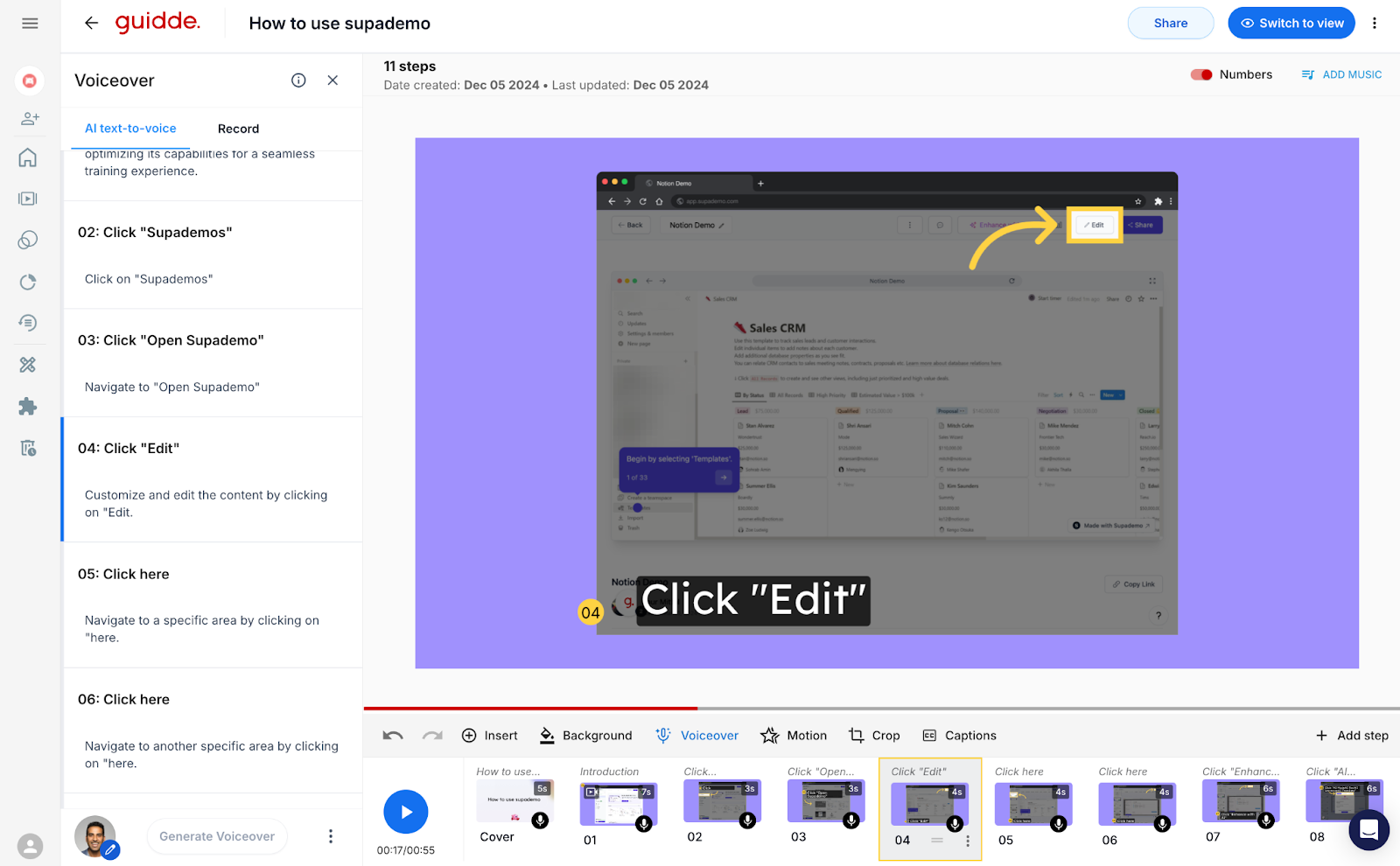Screen dimensions: 1400x866
Task: Click the video preview canvas
Action: pyautogui.click(x=886, y=403)
